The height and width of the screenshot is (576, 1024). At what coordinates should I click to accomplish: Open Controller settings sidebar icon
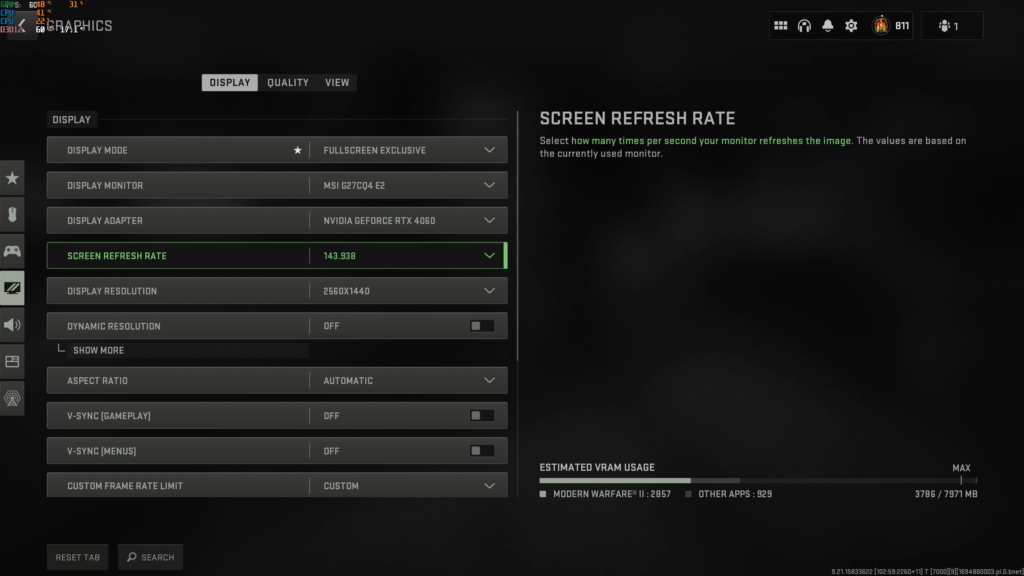[12, 251]
